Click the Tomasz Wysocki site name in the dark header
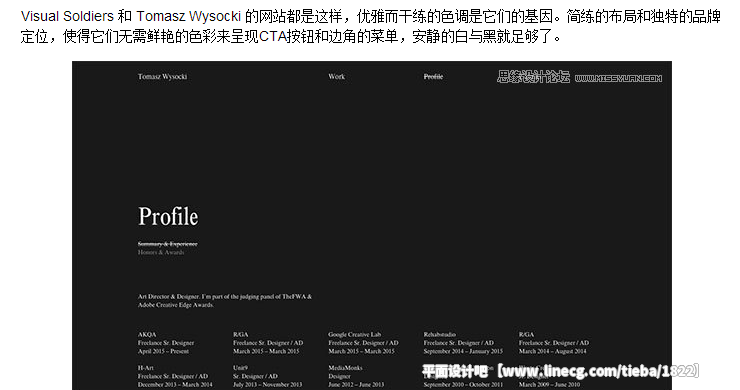This screenshot has width=740, height=390. [162, 76]
